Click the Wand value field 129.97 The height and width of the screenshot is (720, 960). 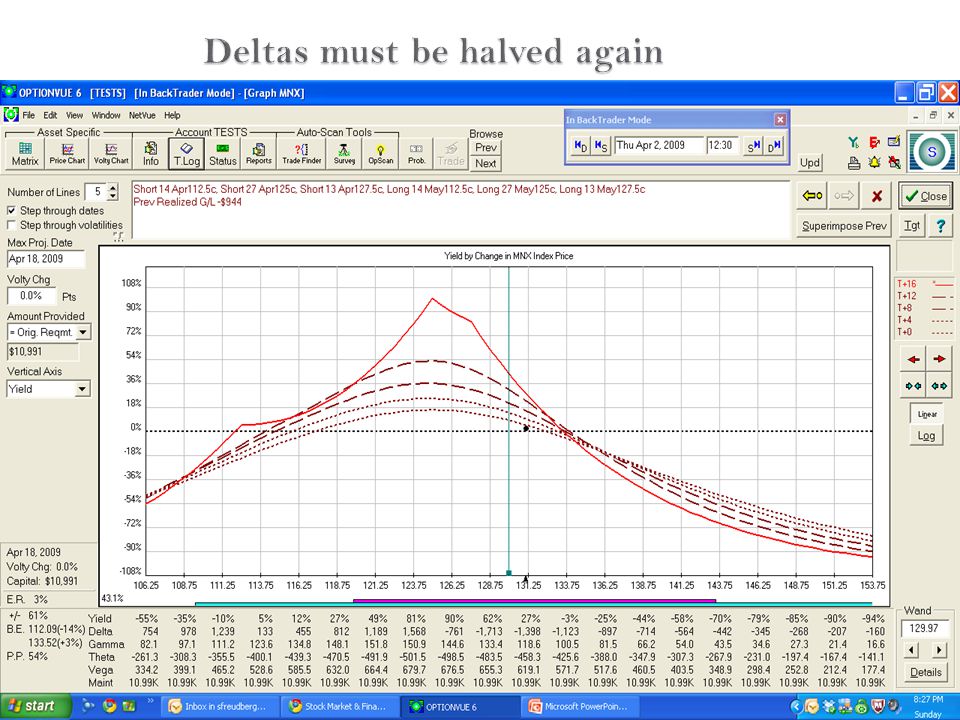tap(925, 628)
